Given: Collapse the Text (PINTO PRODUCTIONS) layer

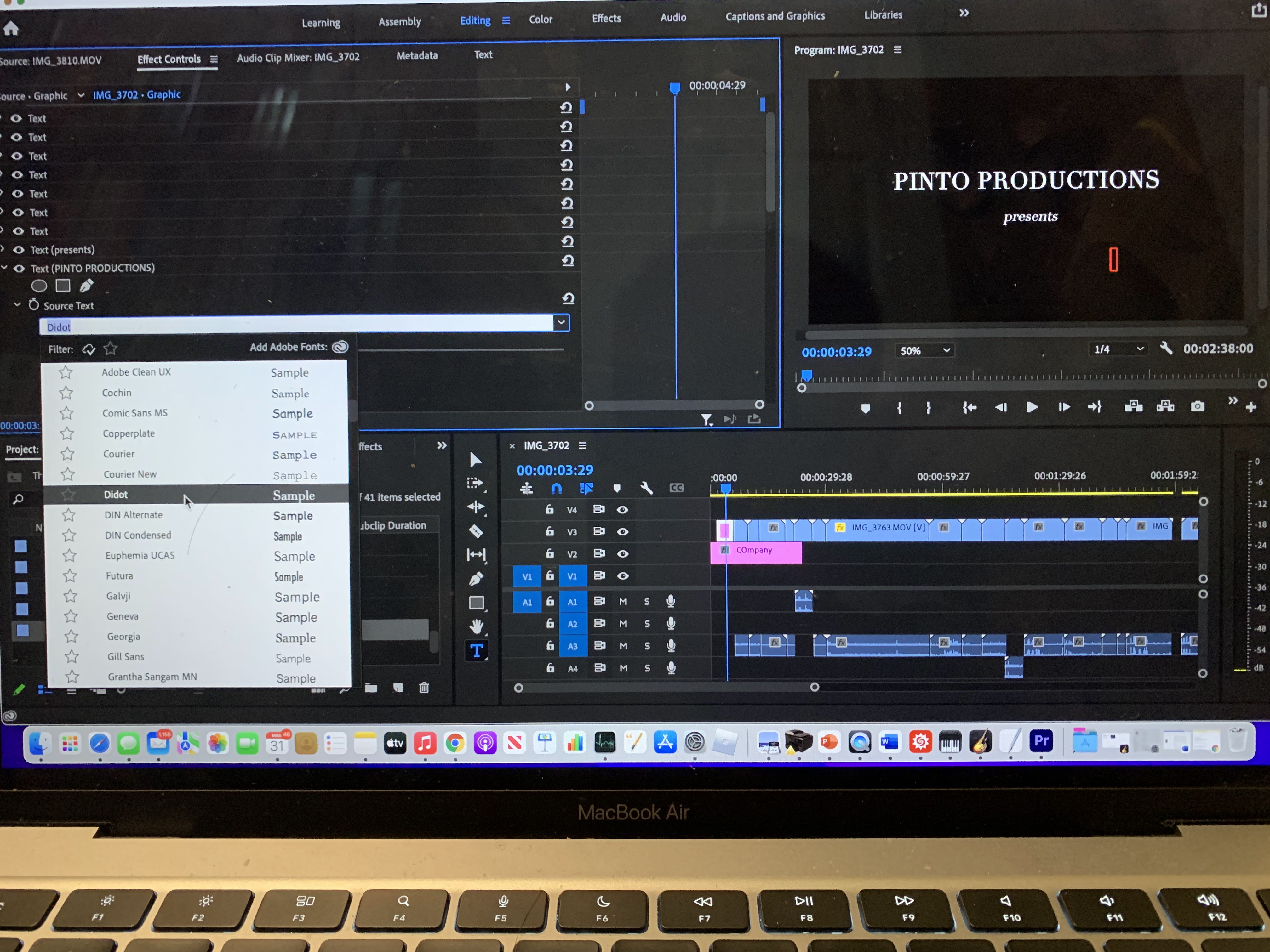Looking at the screenshot, I should [x=5, y=267].
